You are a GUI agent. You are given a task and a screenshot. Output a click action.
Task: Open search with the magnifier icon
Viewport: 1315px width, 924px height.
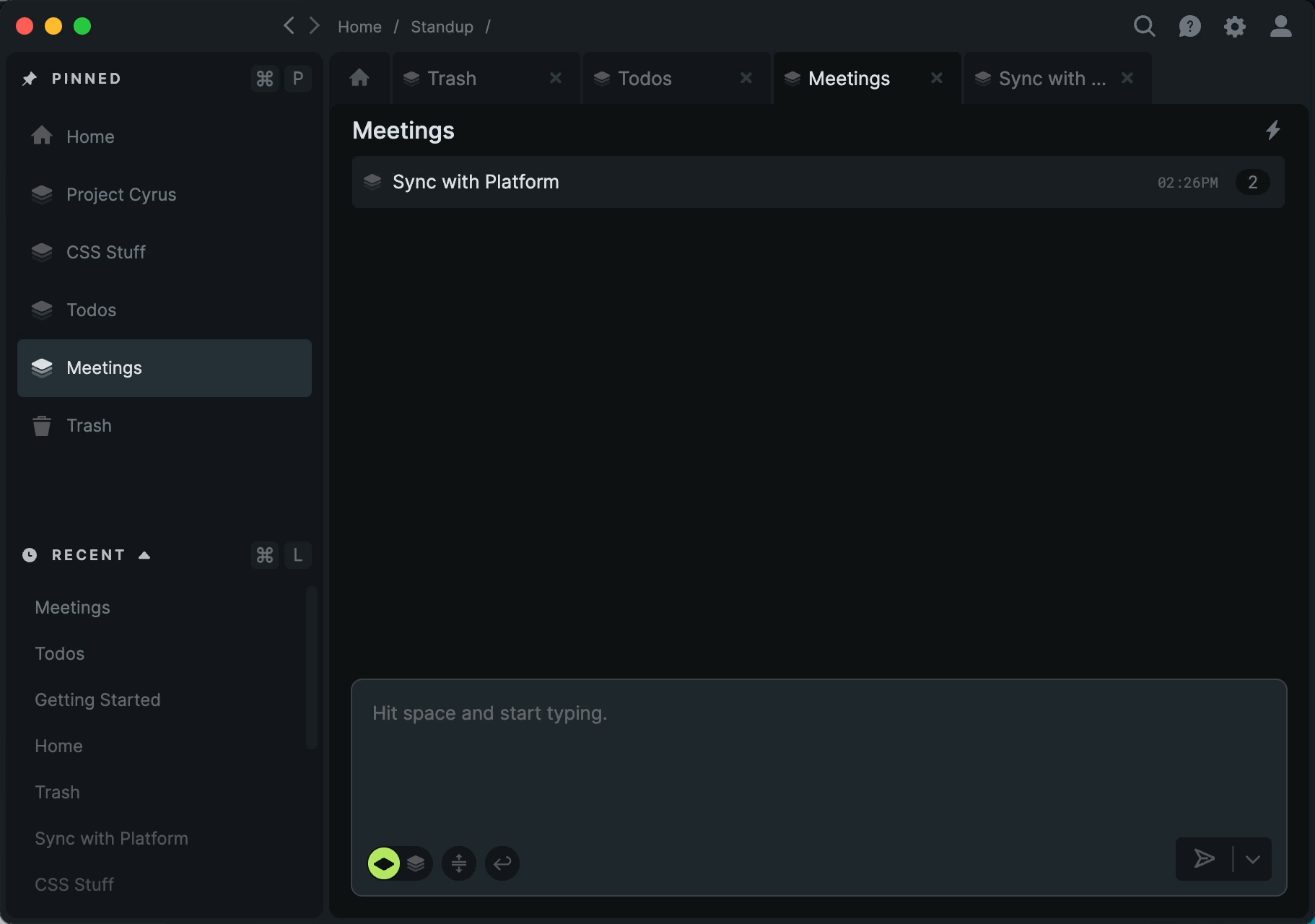[1145, 26]
